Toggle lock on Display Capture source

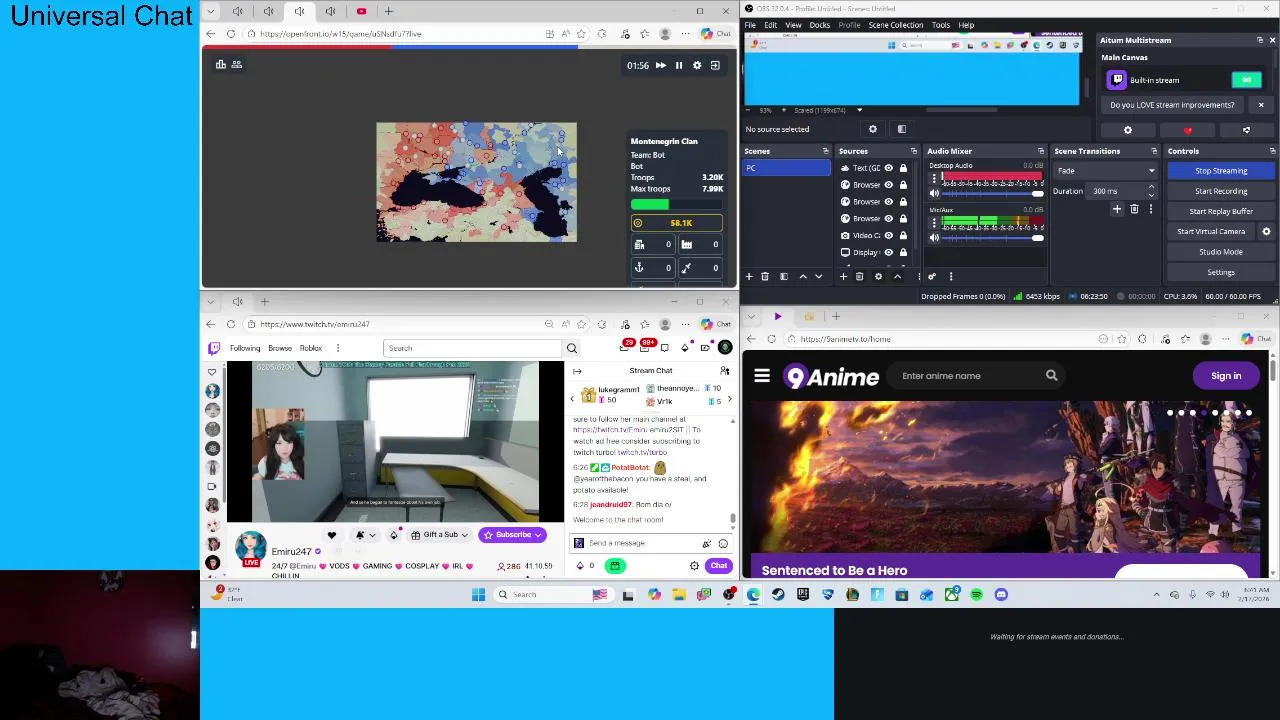point(903,252)
